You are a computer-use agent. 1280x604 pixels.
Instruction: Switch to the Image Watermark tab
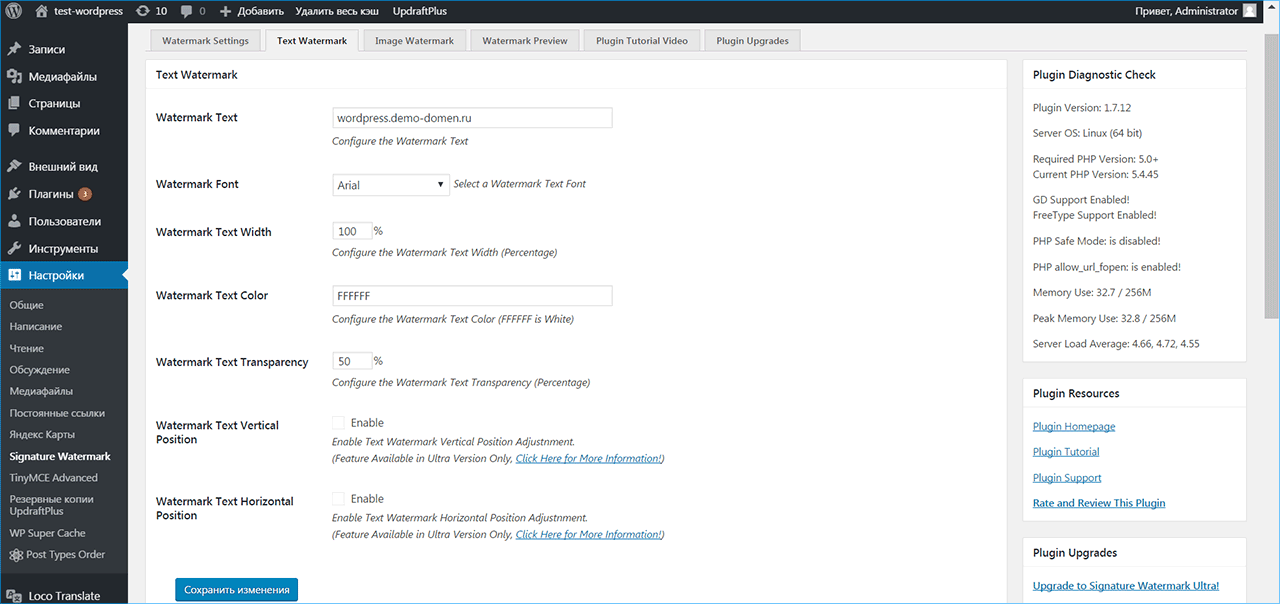pyautogui.click(x=414, y=41)
